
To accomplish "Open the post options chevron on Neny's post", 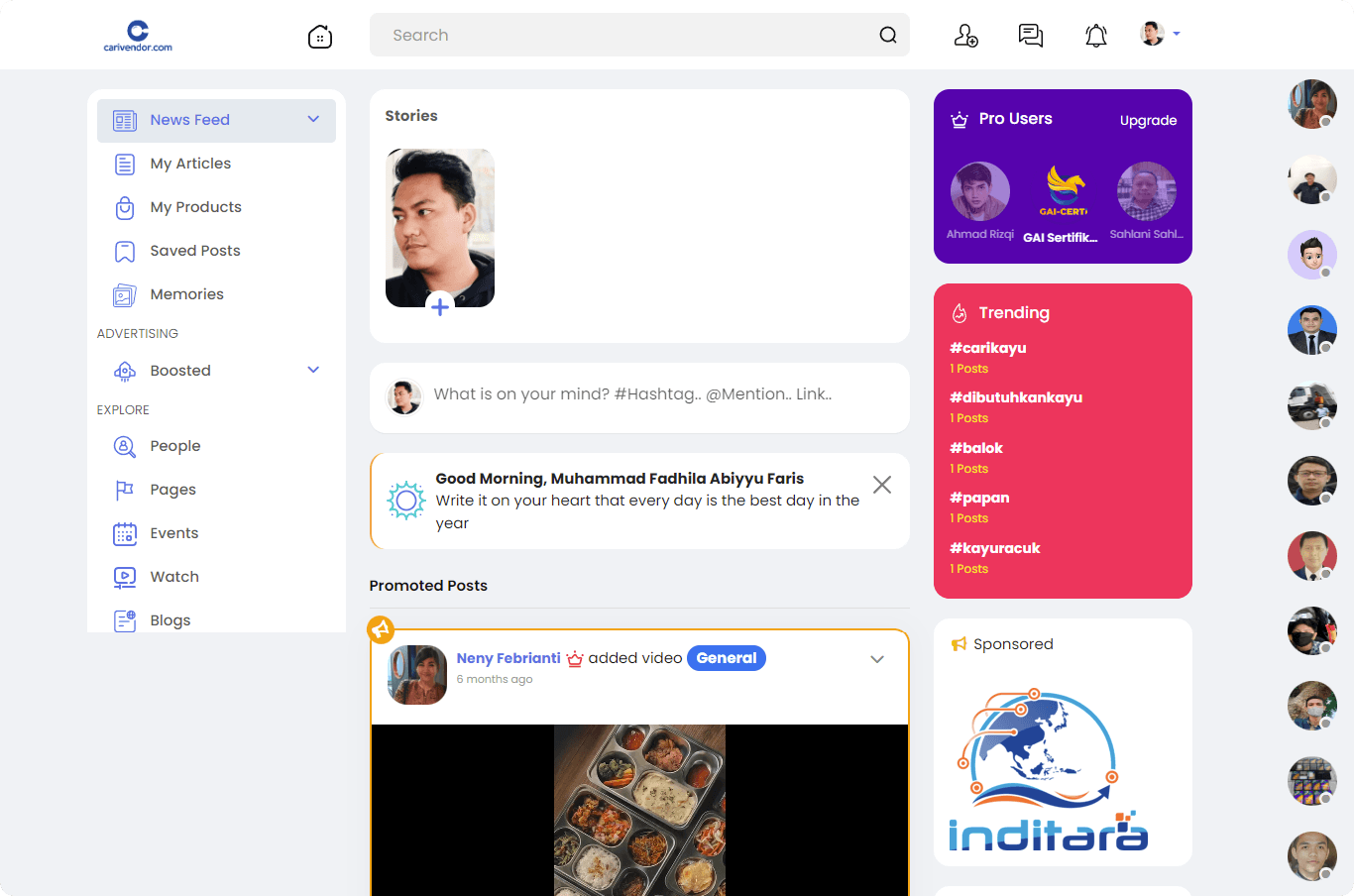I will click(877, 659).
